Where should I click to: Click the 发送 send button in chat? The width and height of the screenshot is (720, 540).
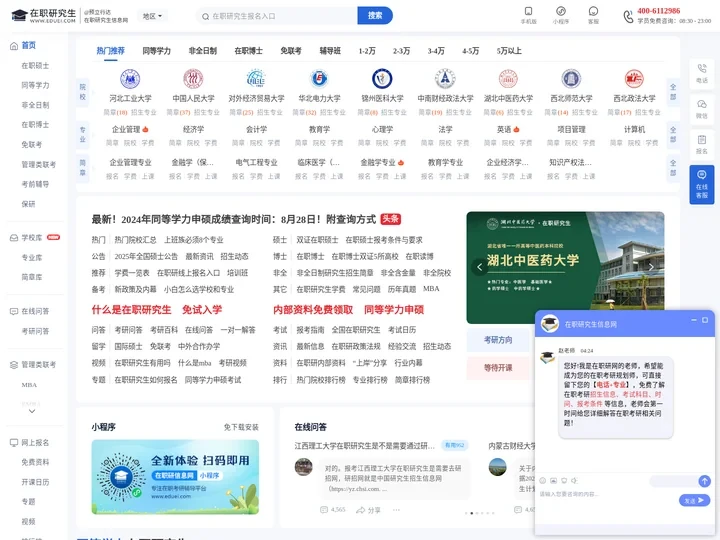pos(694,501)
